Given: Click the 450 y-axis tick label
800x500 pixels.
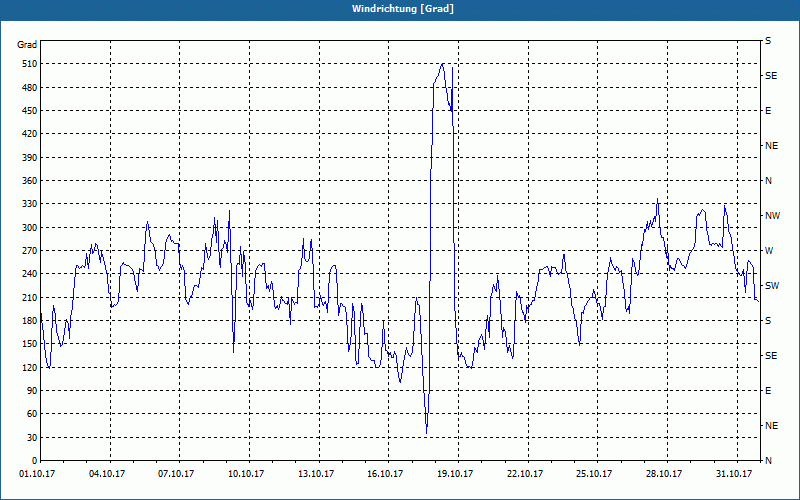Looking at the screenshot, I should (30, 111).
